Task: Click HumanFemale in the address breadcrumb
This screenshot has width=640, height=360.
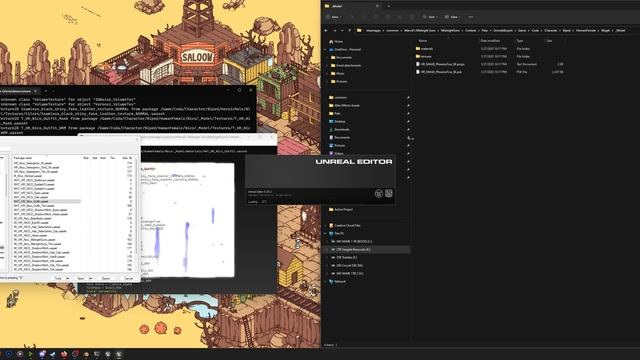Action: 586,31
